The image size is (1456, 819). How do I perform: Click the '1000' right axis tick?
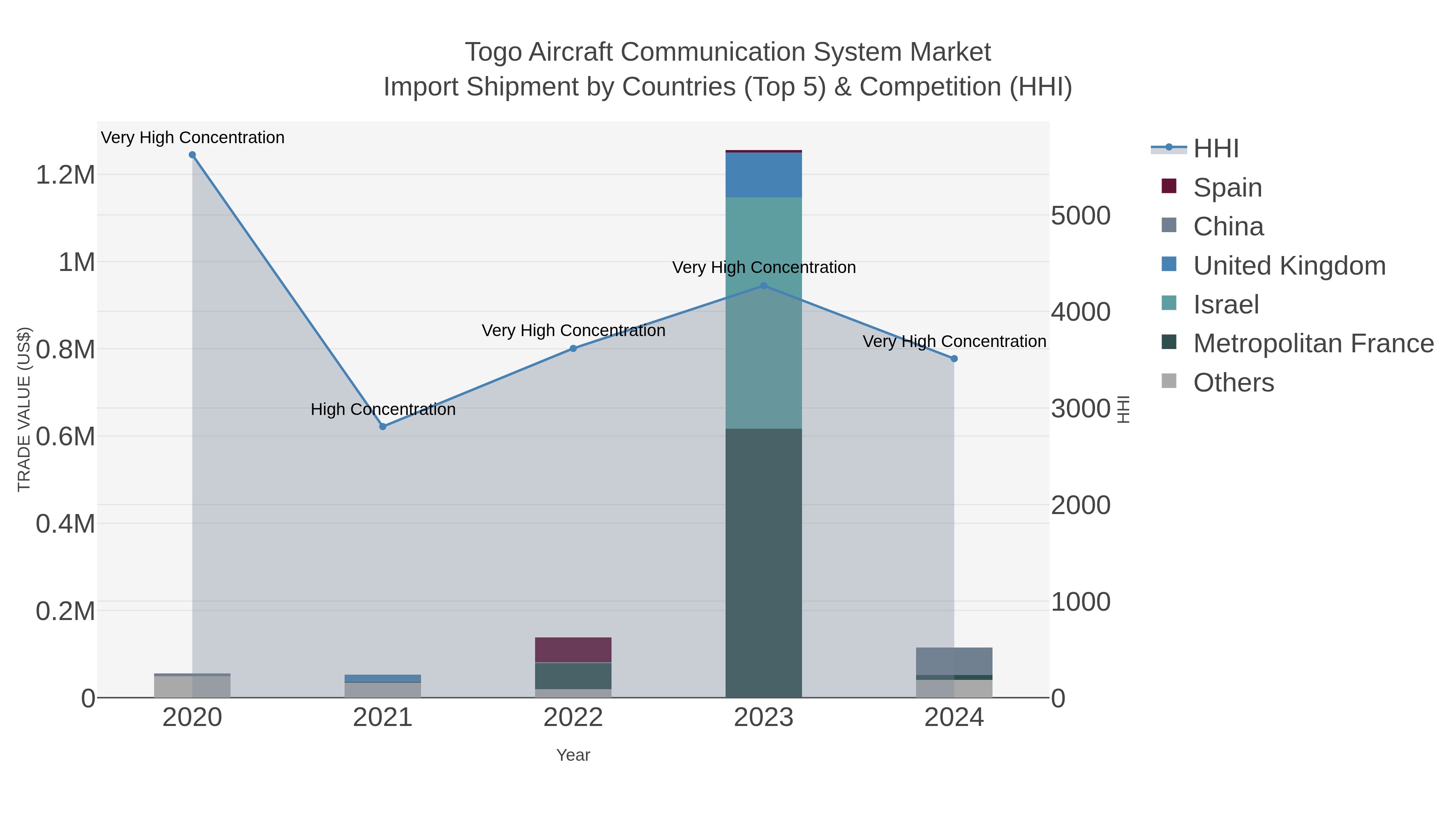[1081, 602]
